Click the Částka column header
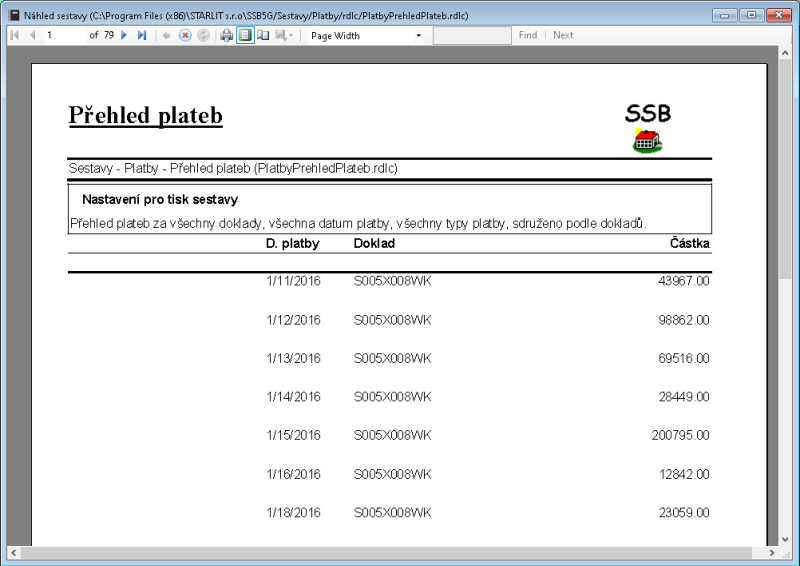Image resolution: width=800 pixels, height=566 pixels. point(689,243)
